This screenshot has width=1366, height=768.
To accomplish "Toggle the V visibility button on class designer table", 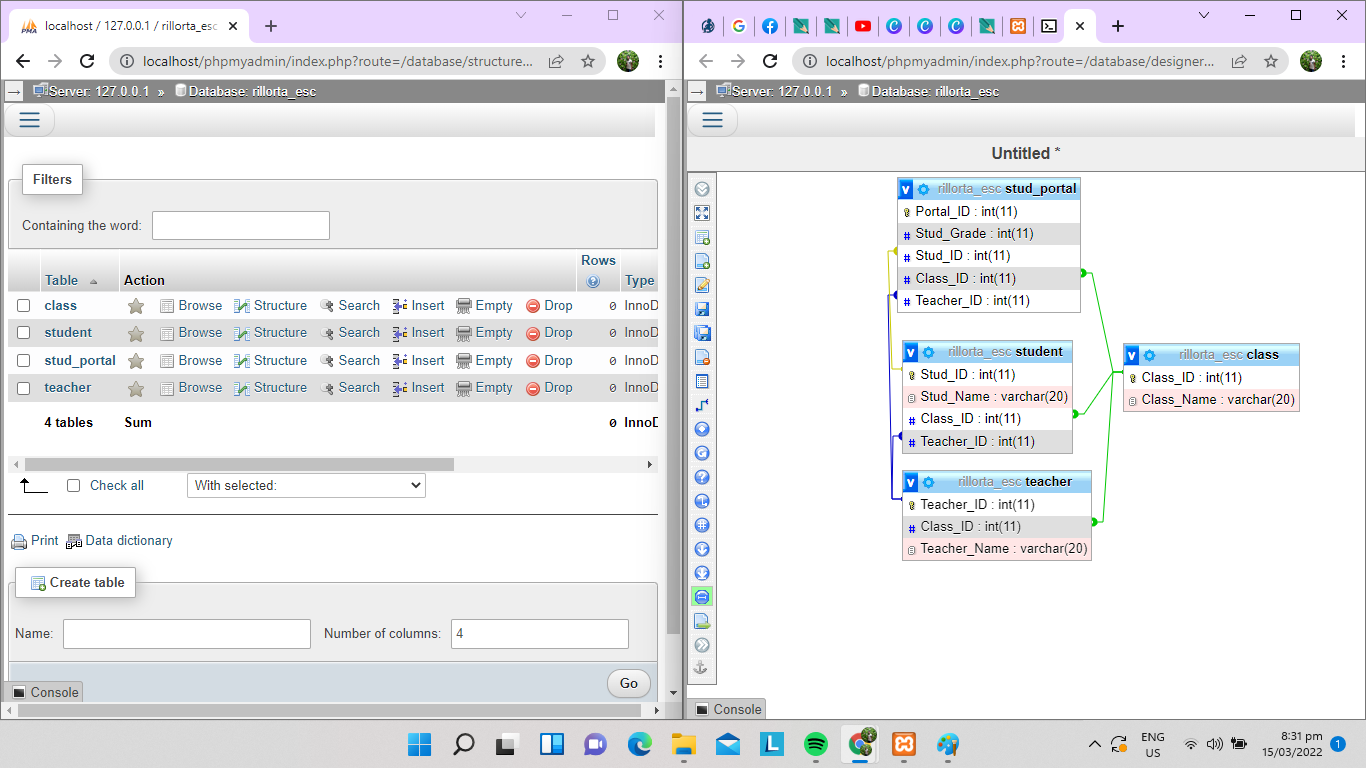I will point(1132,355).
